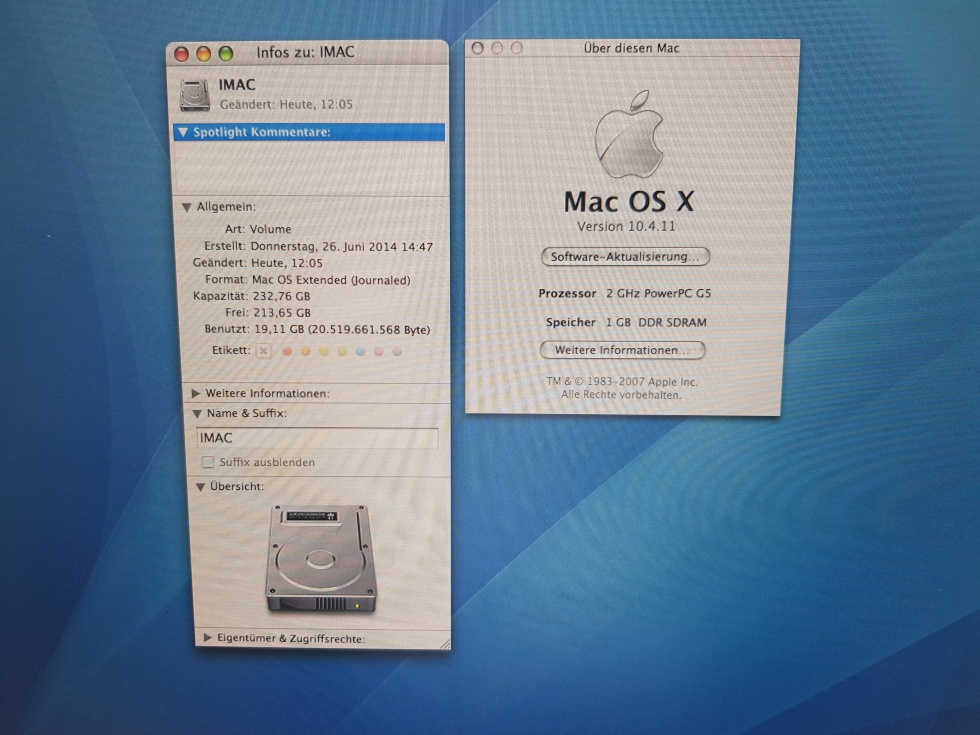Zoom the Infos zu: IMAC window with the green button
Screen dimensions: 980x735
click(x=226, y=54)
